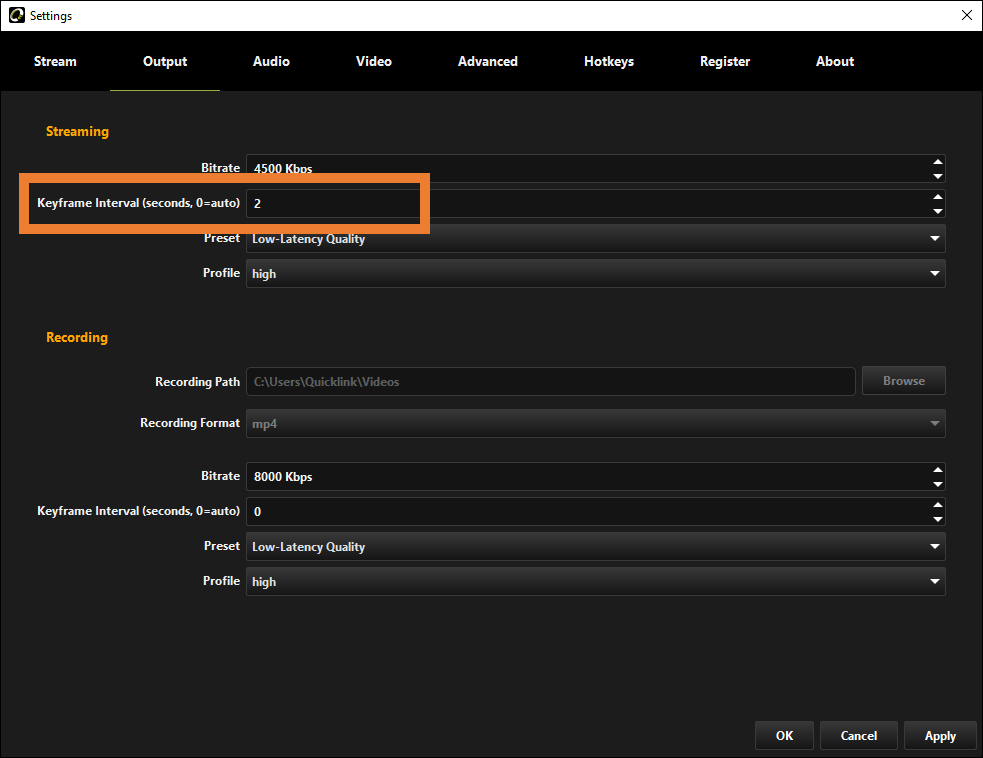Decrease the Streaming Bitrate with down arrow
This screenshot has height=758, width=983.
938,176
